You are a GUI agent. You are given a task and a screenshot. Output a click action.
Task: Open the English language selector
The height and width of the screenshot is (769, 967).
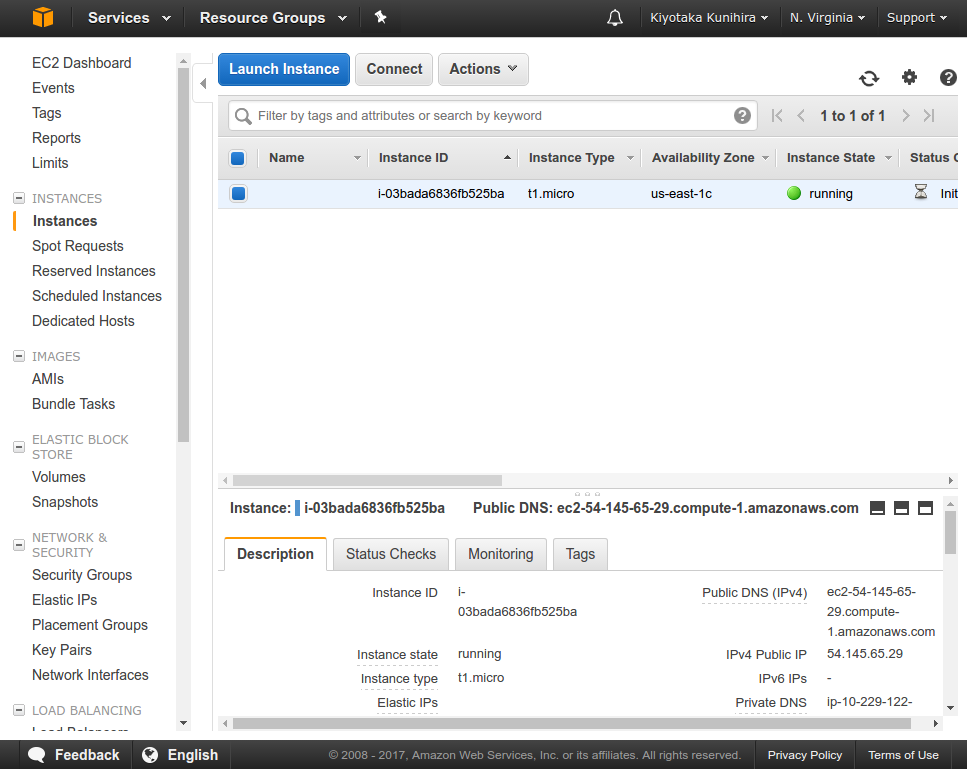point(181,755)
